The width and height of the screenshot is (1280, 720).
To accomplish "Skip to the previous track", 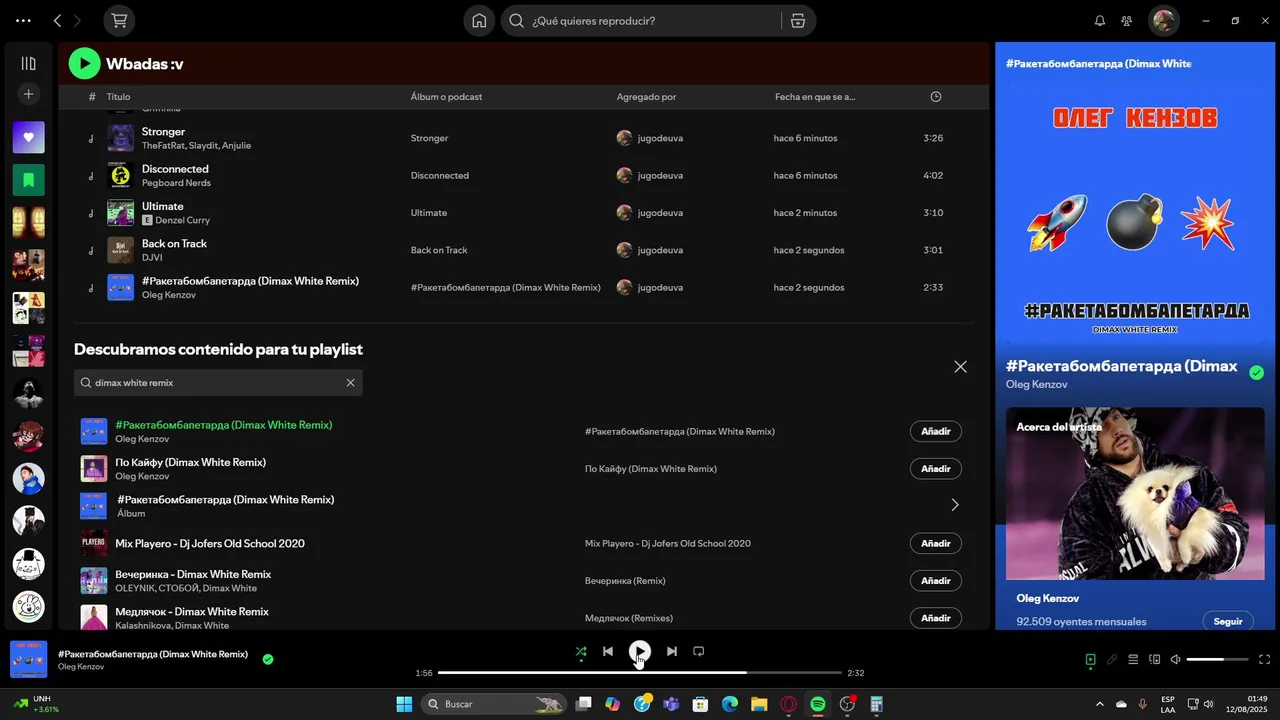I will coord(607,651).
